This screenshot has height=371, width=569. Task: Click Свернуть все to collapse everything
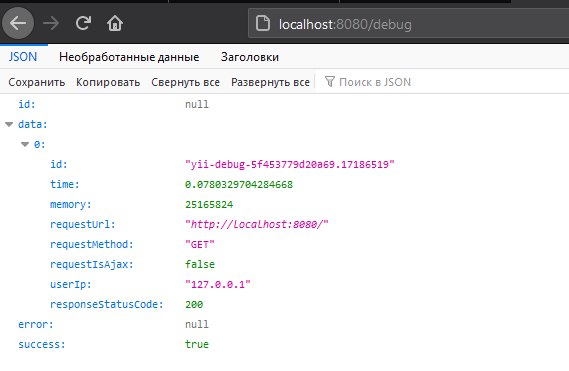(x=185, y=82)
